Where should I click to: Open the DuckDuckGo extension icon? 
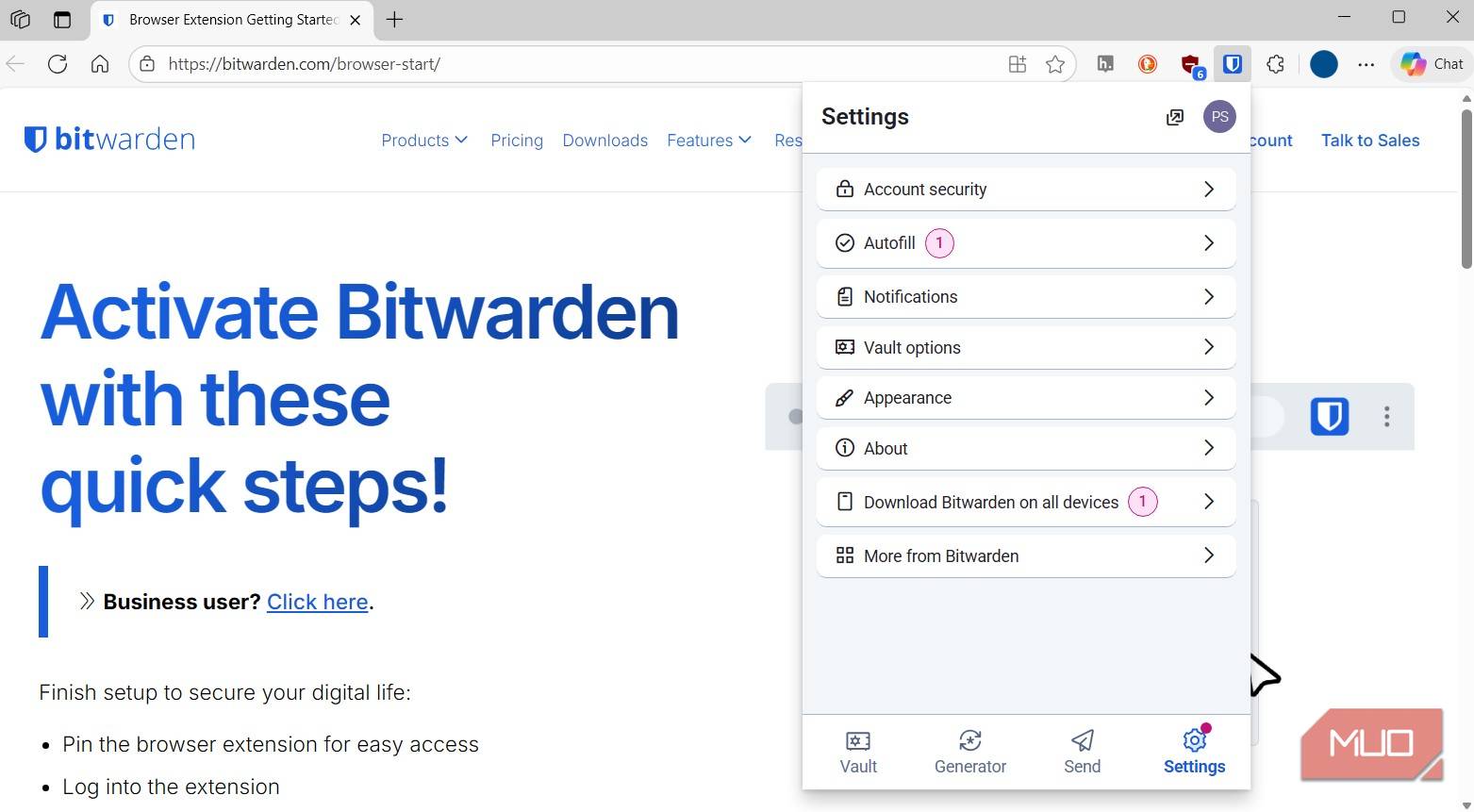click(1148, 64)
